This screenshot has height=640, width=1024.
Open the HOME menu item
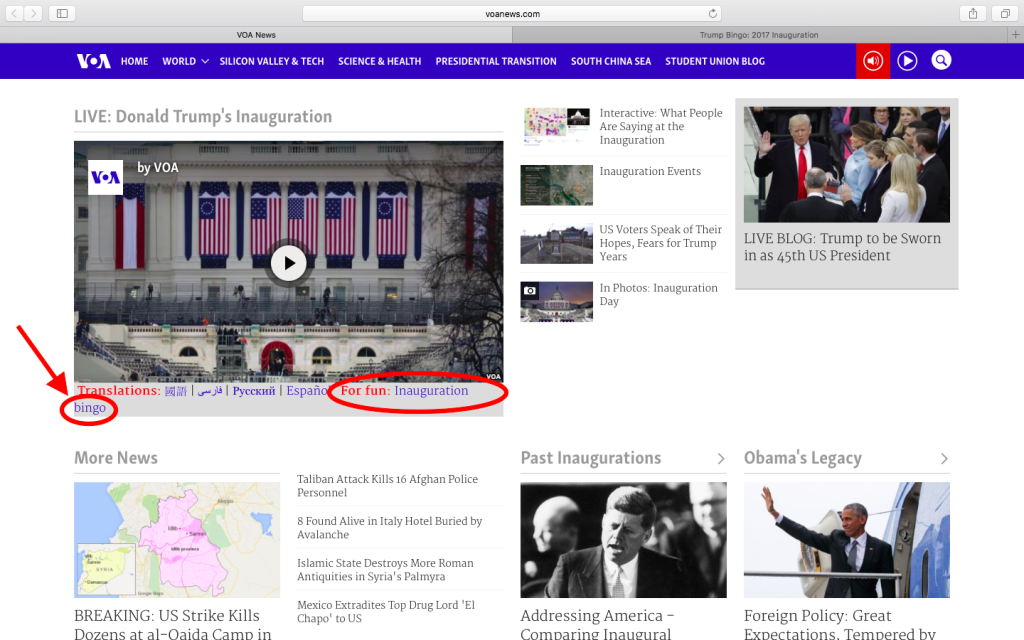135,61
